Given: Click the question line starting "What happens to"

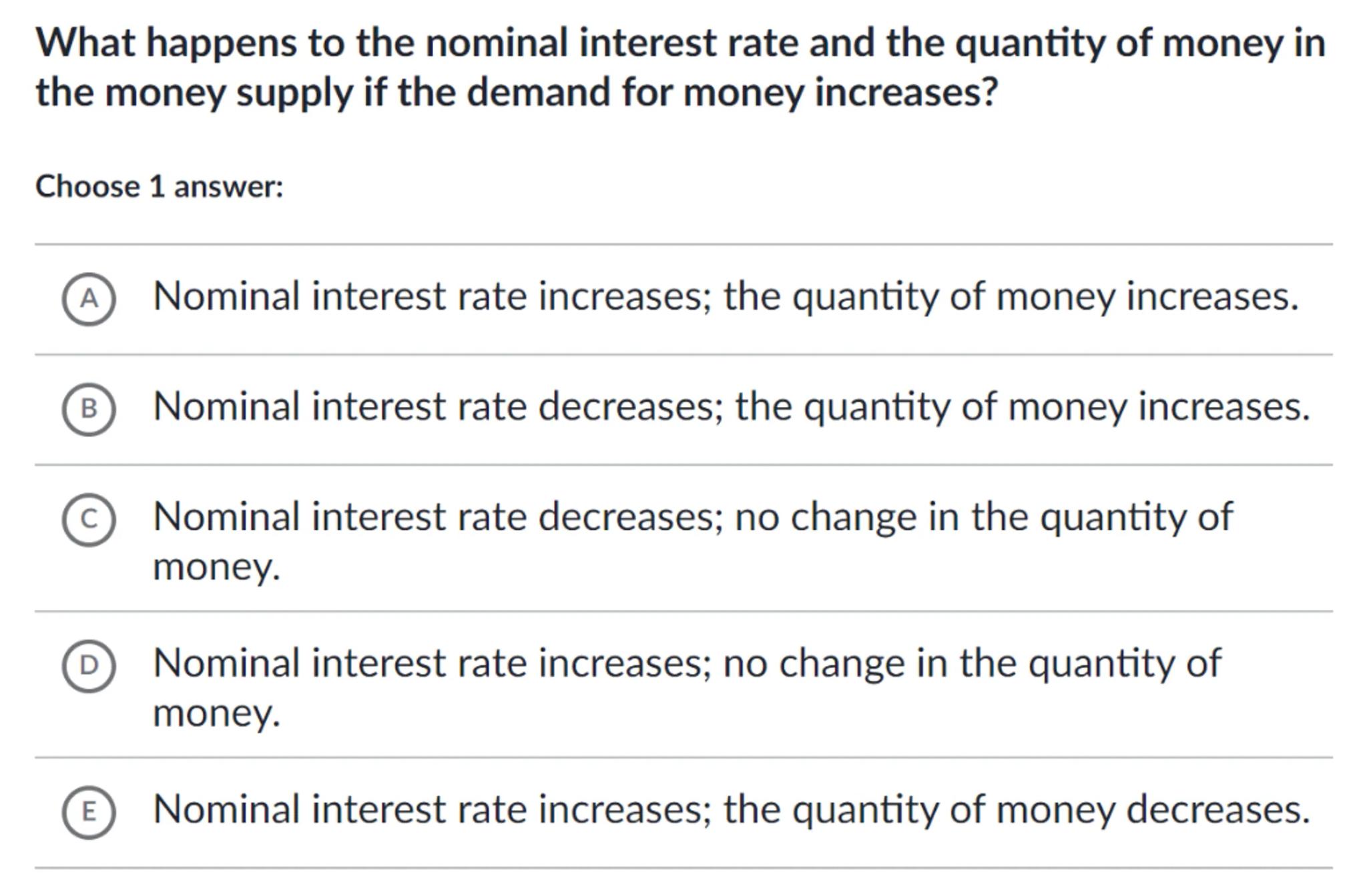Looking at the screenshot, I should 680,43.
